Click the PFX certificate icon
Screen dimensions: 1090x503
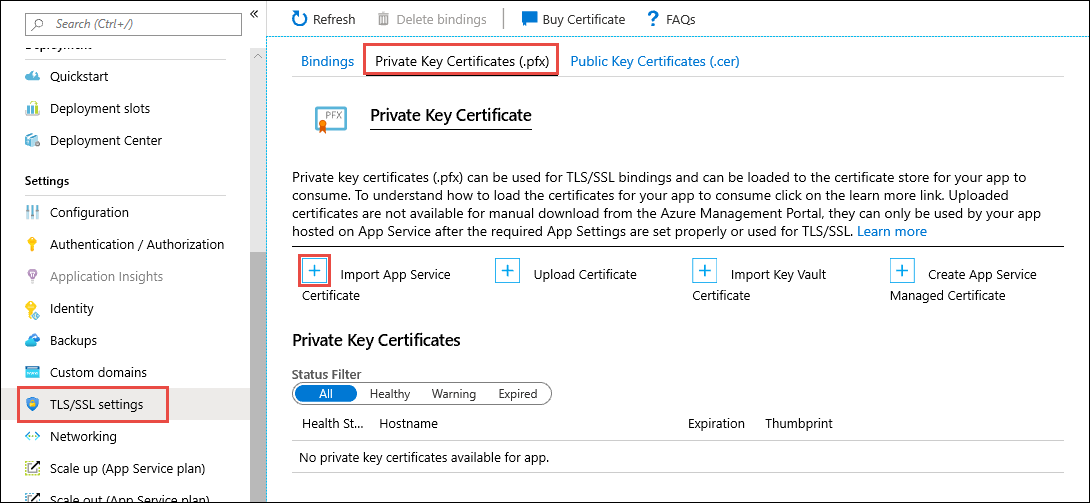[x=330, y=119]
